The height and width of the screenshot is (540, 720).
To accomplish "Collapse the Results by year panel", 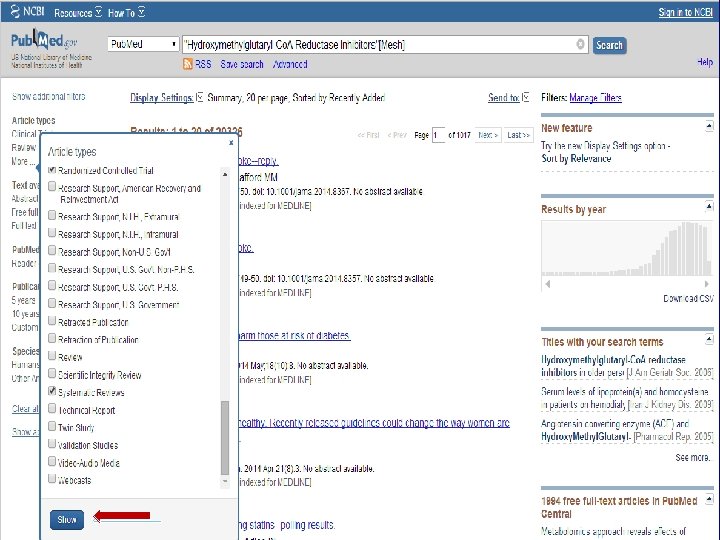I will 709,207.
